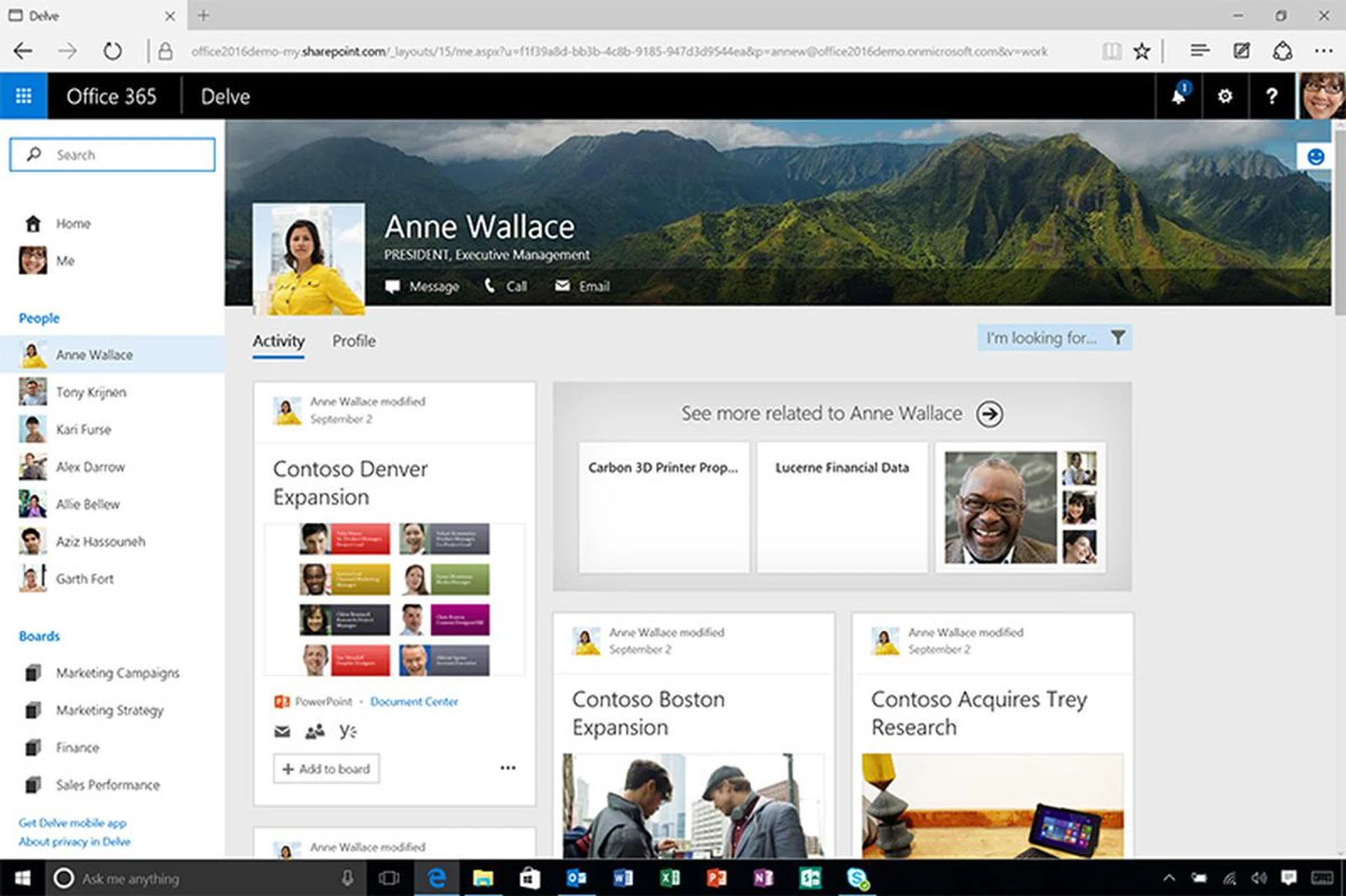1346x896 pixels.
Task: Open the Office 365 app launcher grid
Action: point(23,95)
